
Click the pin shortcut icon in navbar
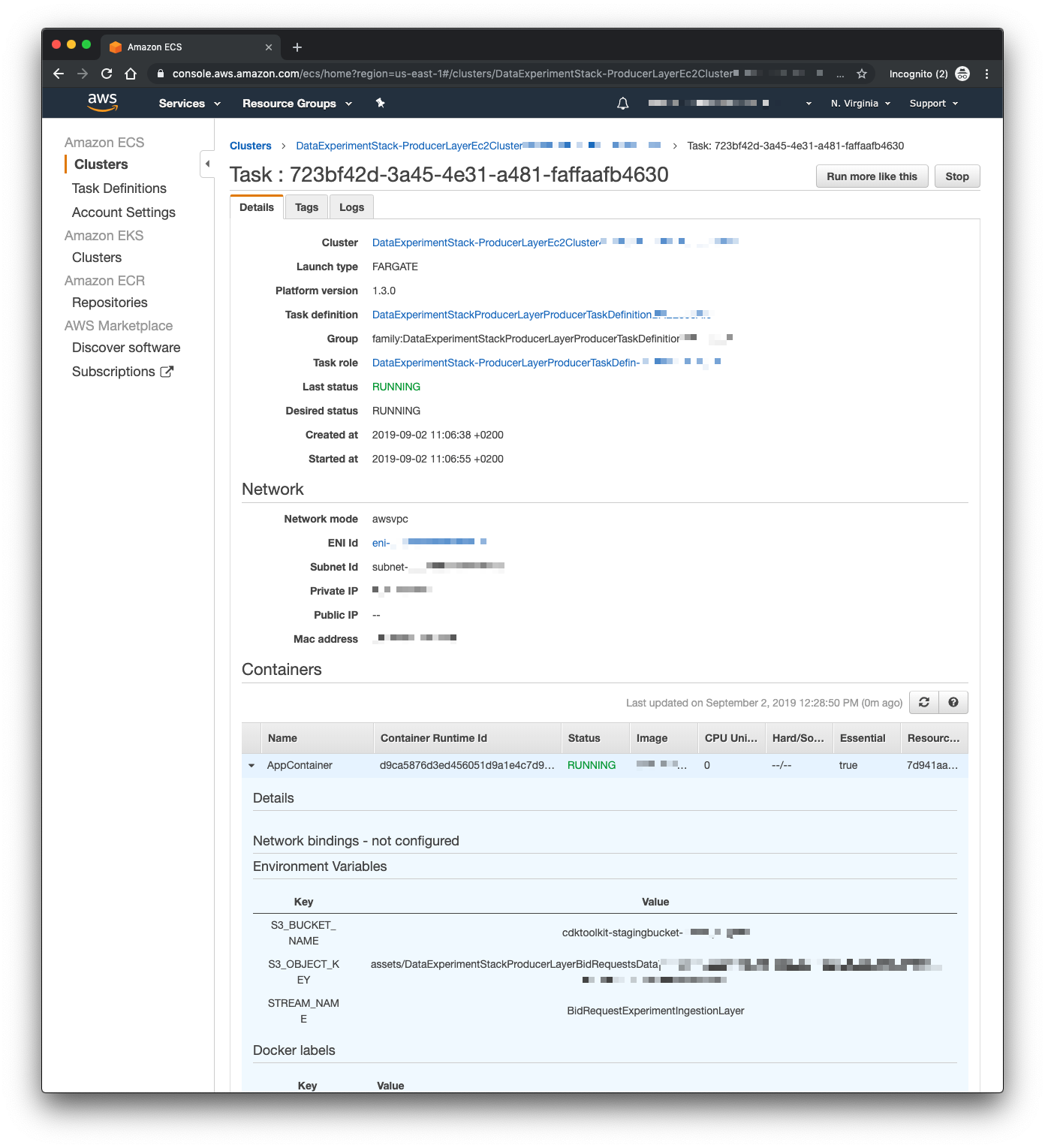point(381,104)
